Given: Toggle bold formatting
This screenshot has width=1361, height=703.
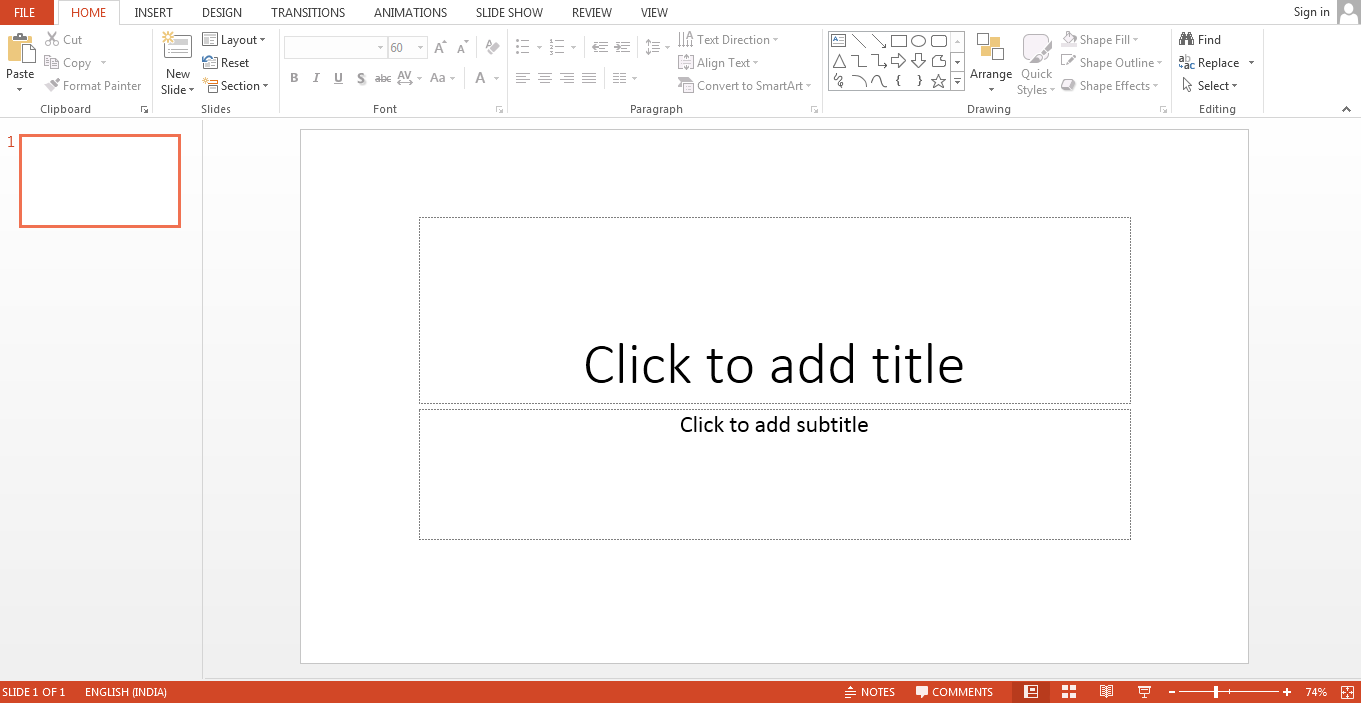Looking at the screenshot, I should [x=294, y=78].
